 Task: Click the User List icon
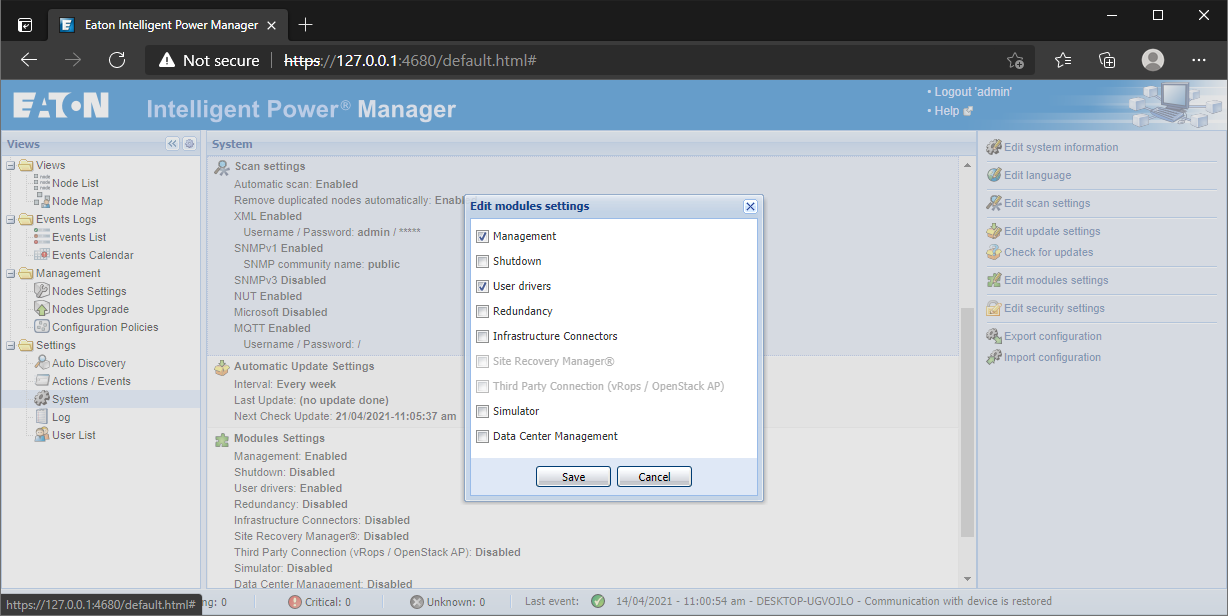pos(42,435)
